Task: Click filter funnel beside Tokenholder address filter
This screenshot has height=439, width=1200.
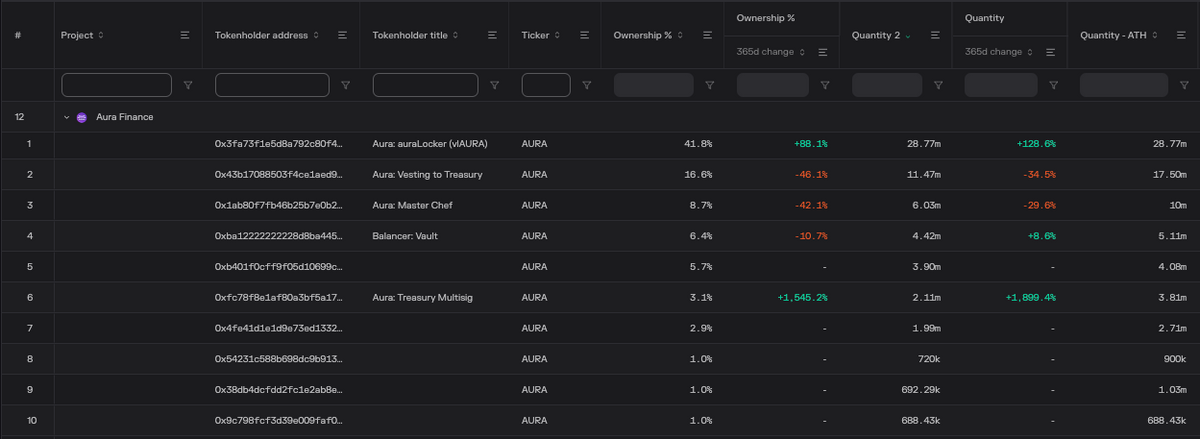Action: (345, 86)
